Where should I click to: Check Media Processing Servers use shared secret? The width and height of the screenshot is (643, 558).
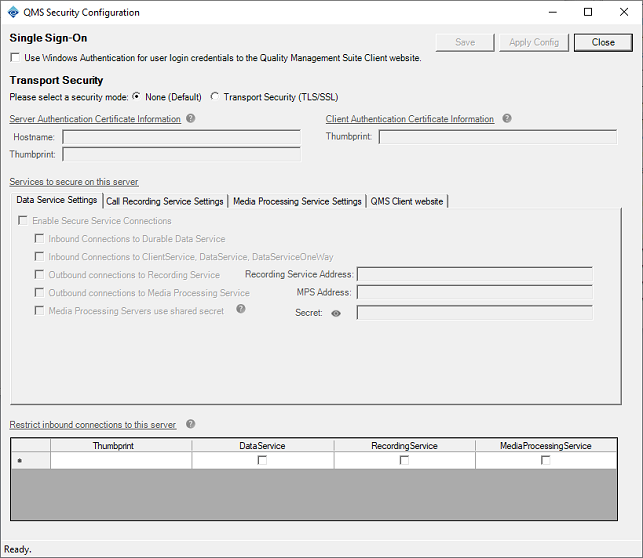tap(39, 310)
